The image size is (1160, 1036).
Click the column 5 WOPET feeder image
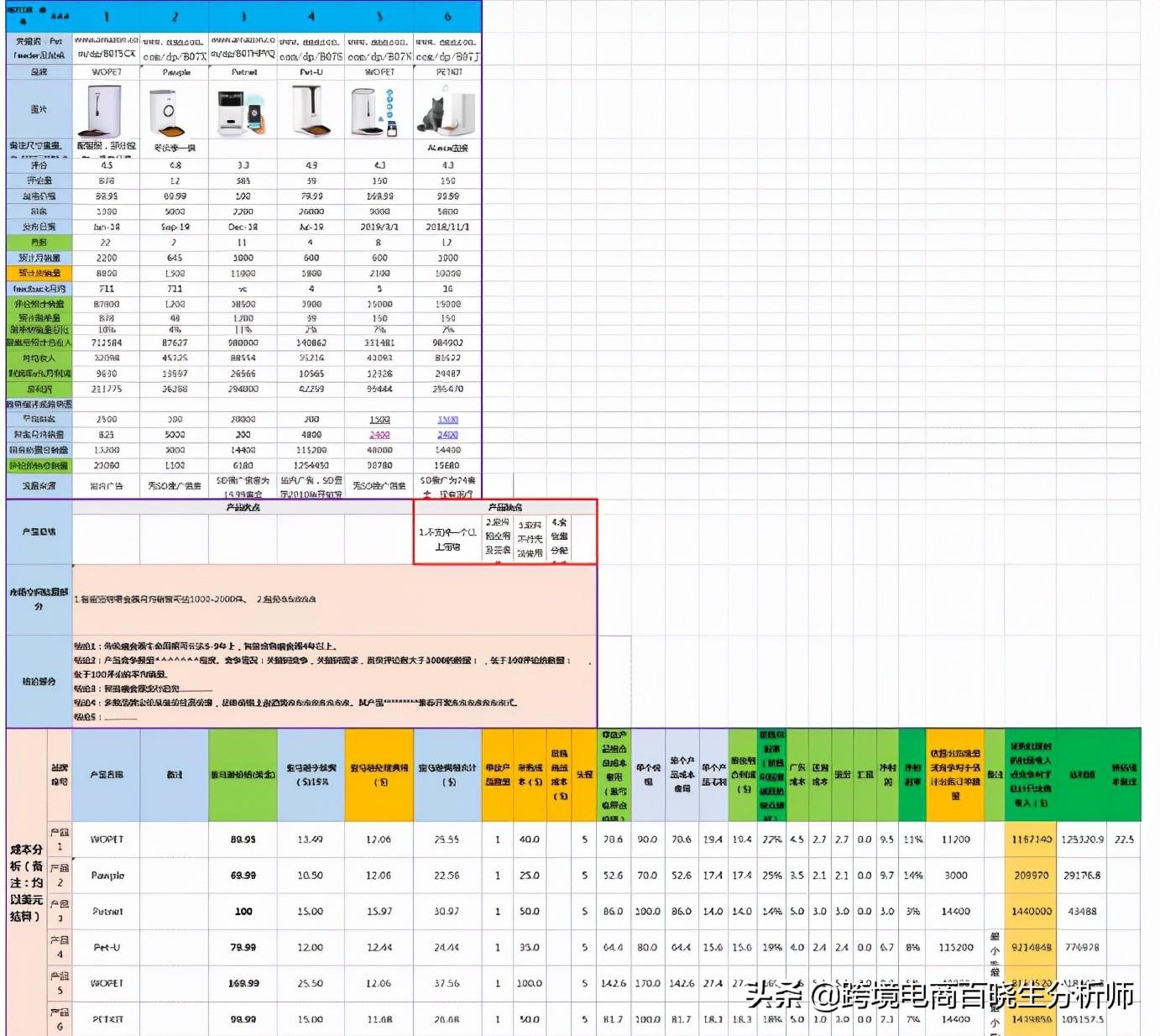point(374,112)
